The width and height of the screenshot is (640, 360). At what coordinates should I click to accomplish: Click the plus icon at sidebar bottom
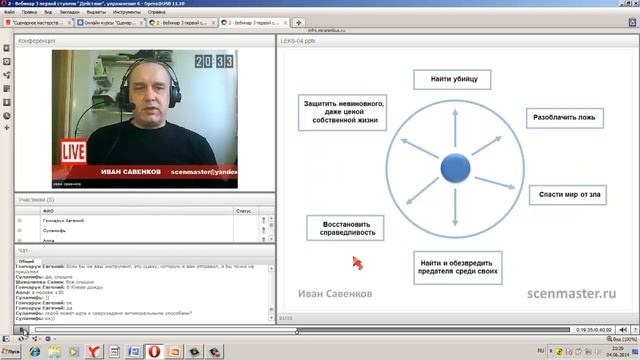7,128
